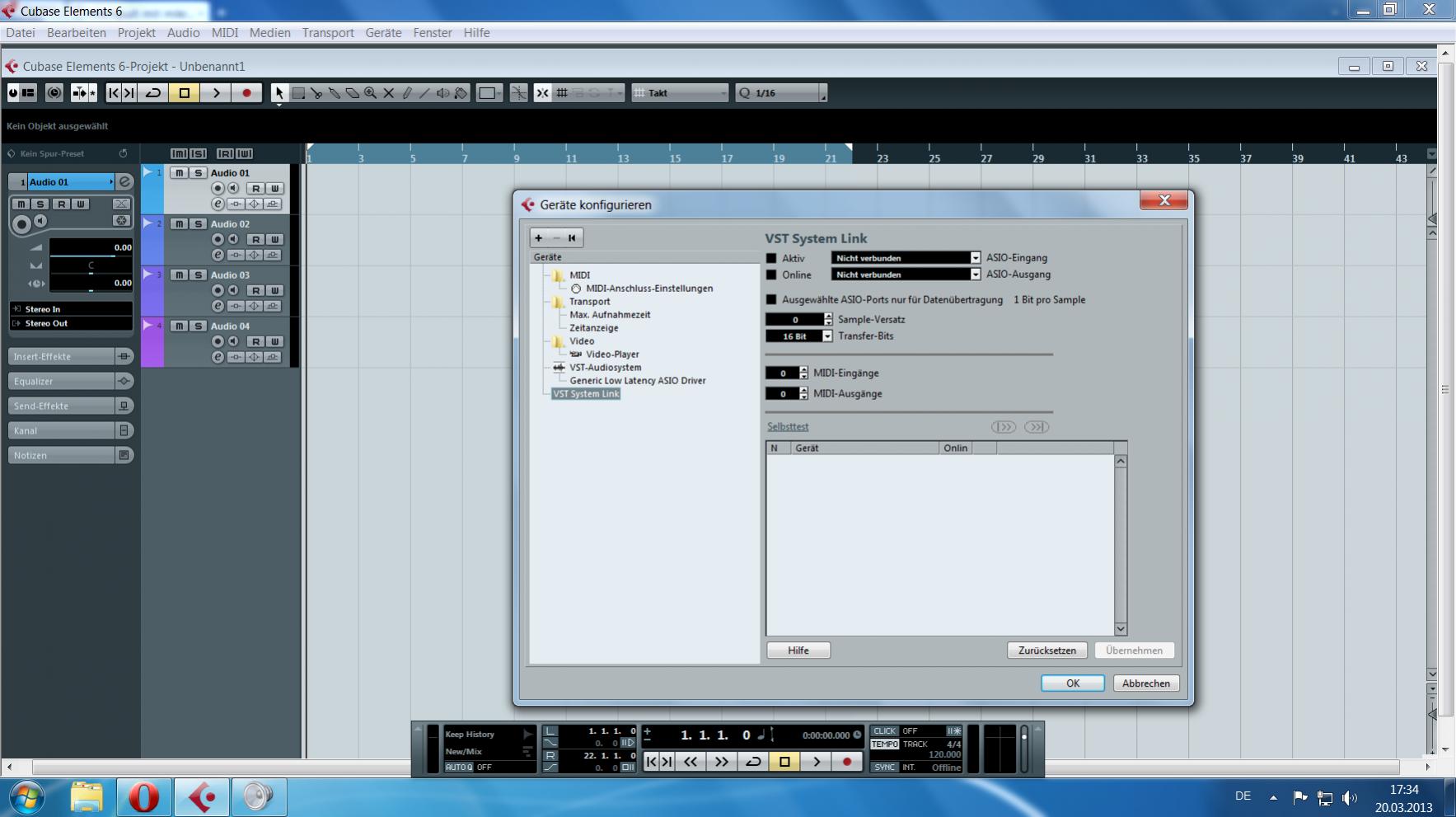
Task: Click toolbar Stop button
Action: [x=185, y=93]
